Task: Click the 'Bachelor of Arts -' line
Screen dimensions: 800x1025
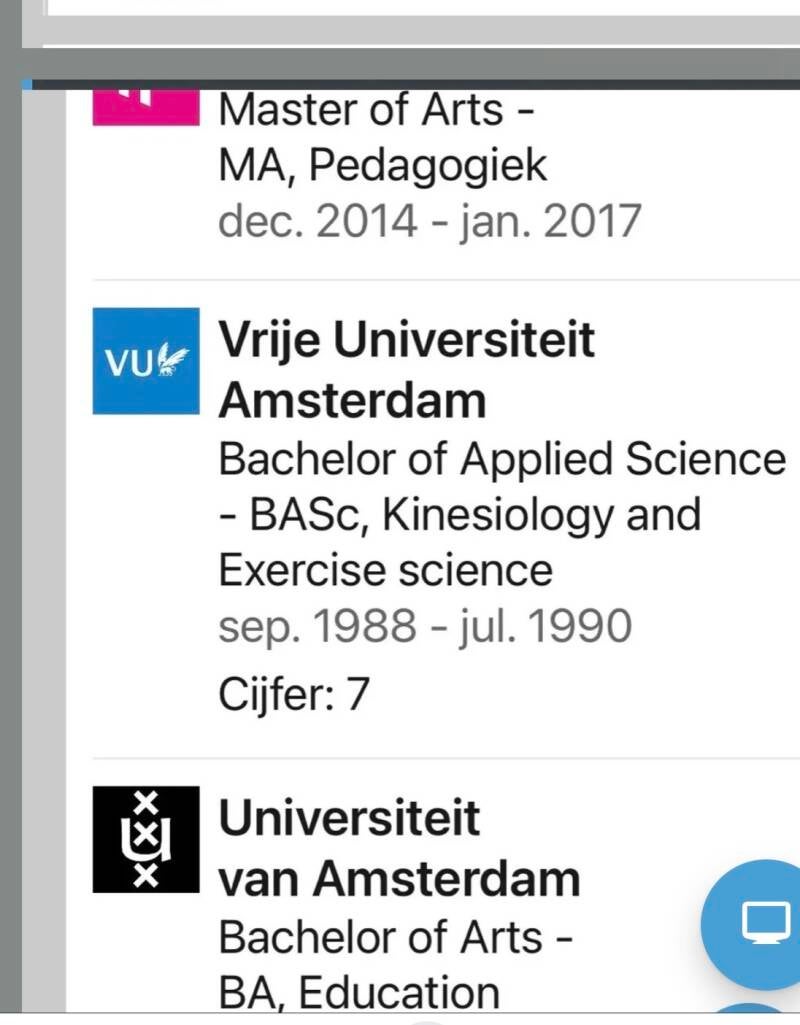Action: (395, 938)
